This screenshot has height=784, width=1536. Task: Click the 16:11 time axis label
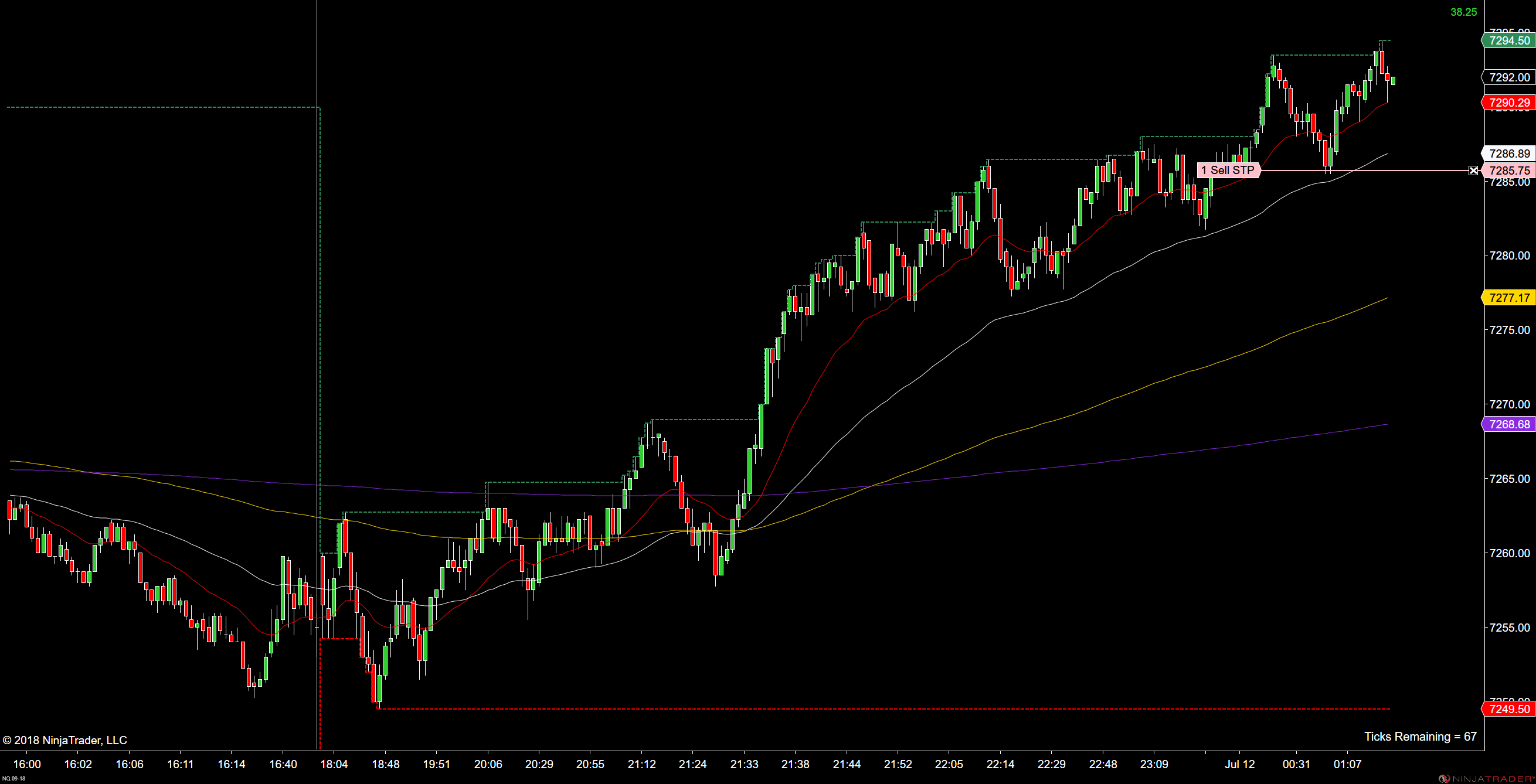click(x=180, y=764)
